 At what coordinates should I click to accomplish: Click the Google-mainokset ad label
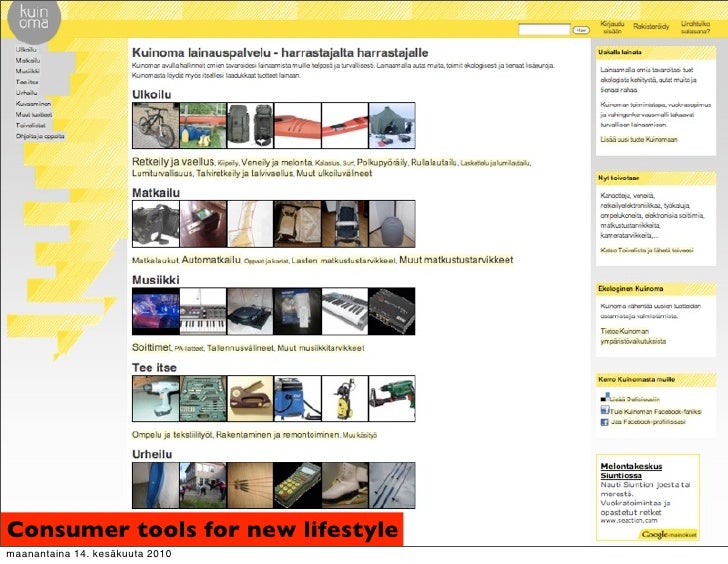[x=669, y=535]
